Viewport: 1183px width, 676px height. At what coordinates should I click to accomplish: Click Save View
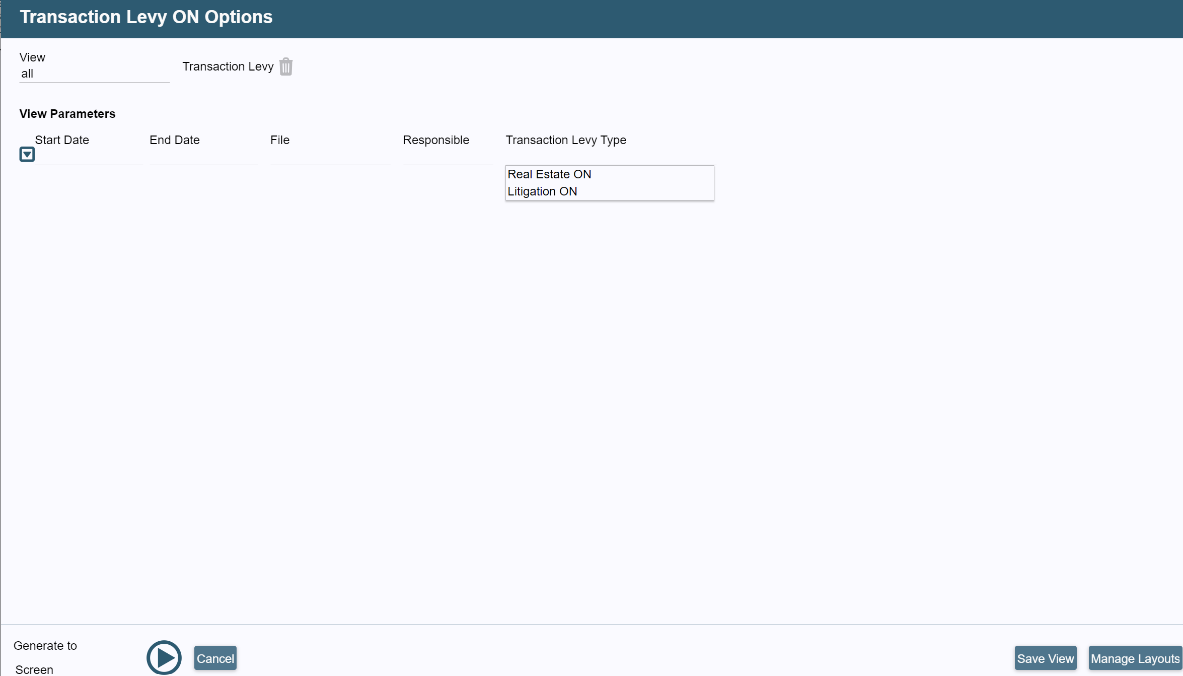click(1045, 658)
